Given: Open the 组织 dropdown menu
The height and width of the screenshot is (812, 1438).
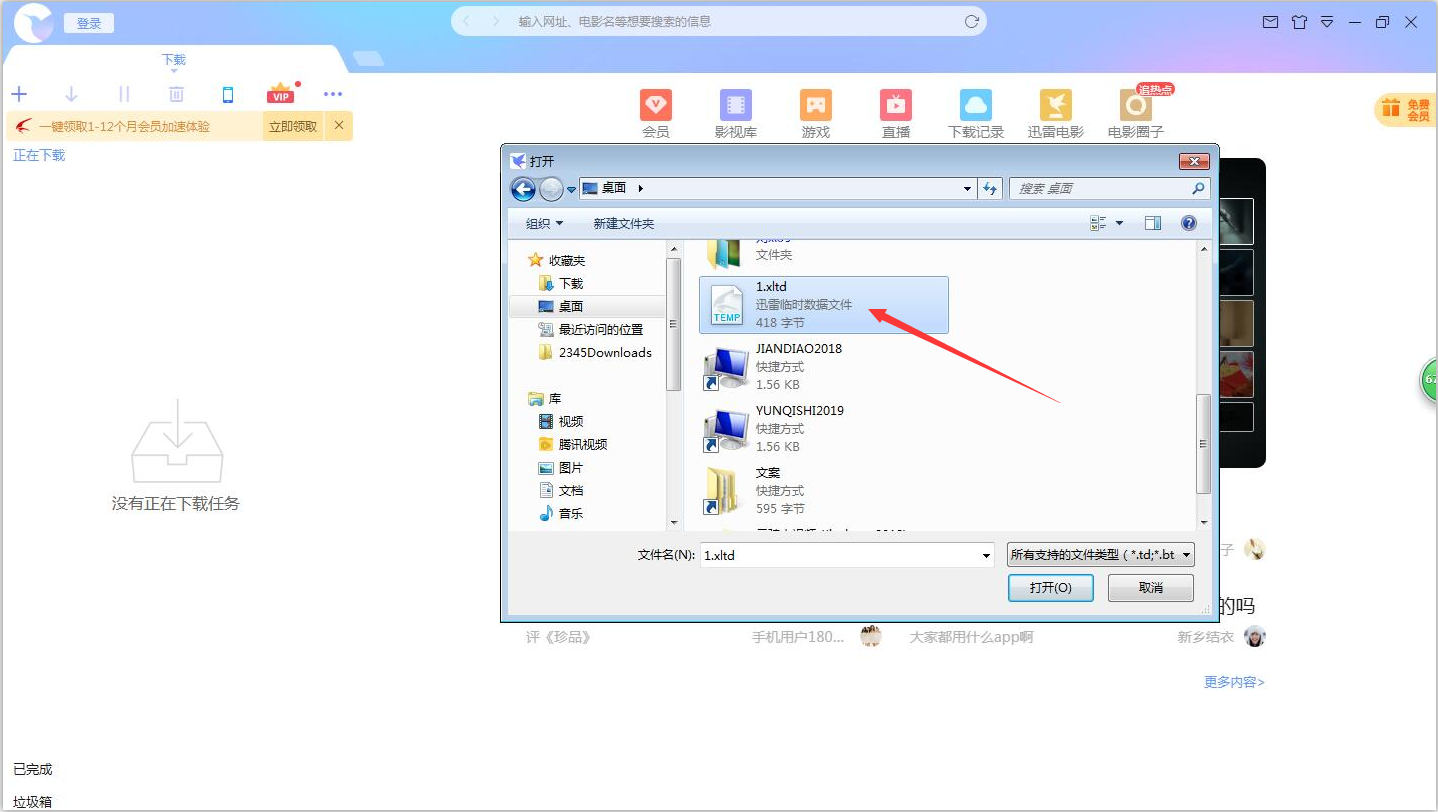Looking at the screenshot, I should pos(545,224).
